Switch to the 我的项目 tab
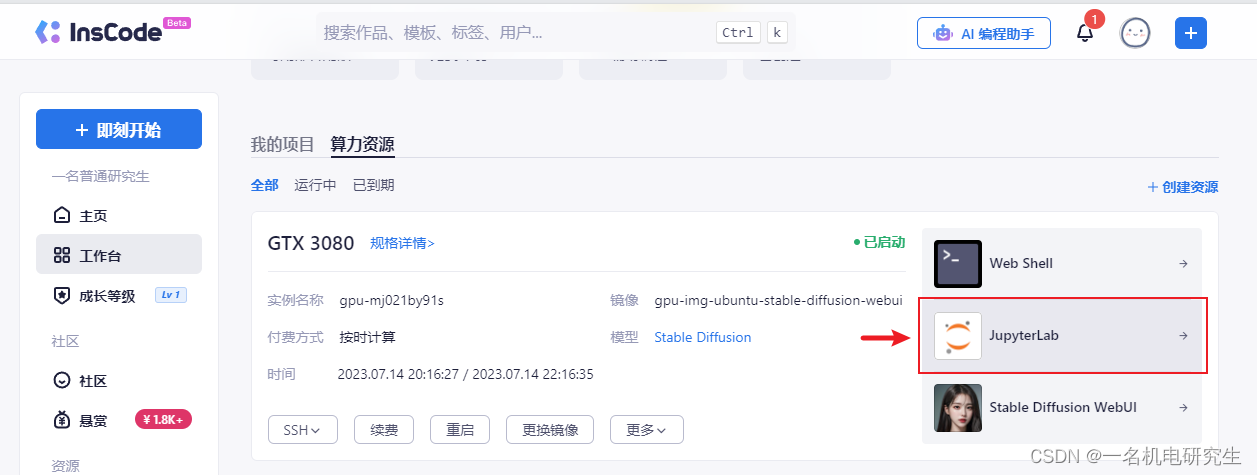Viewport: 1257px width, 475px height. (x=282, y=145)
